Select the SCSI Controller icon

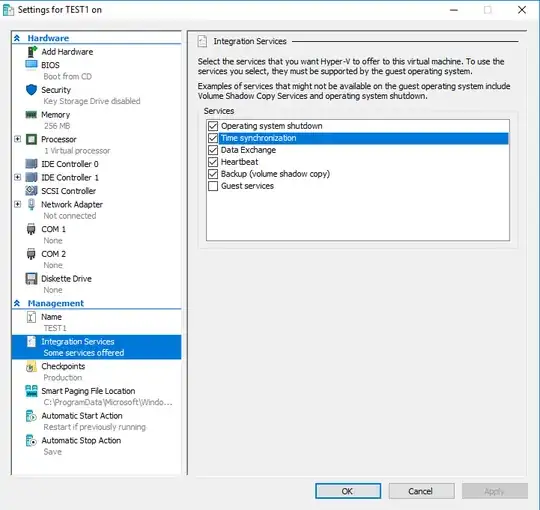(x=31, y=190)
